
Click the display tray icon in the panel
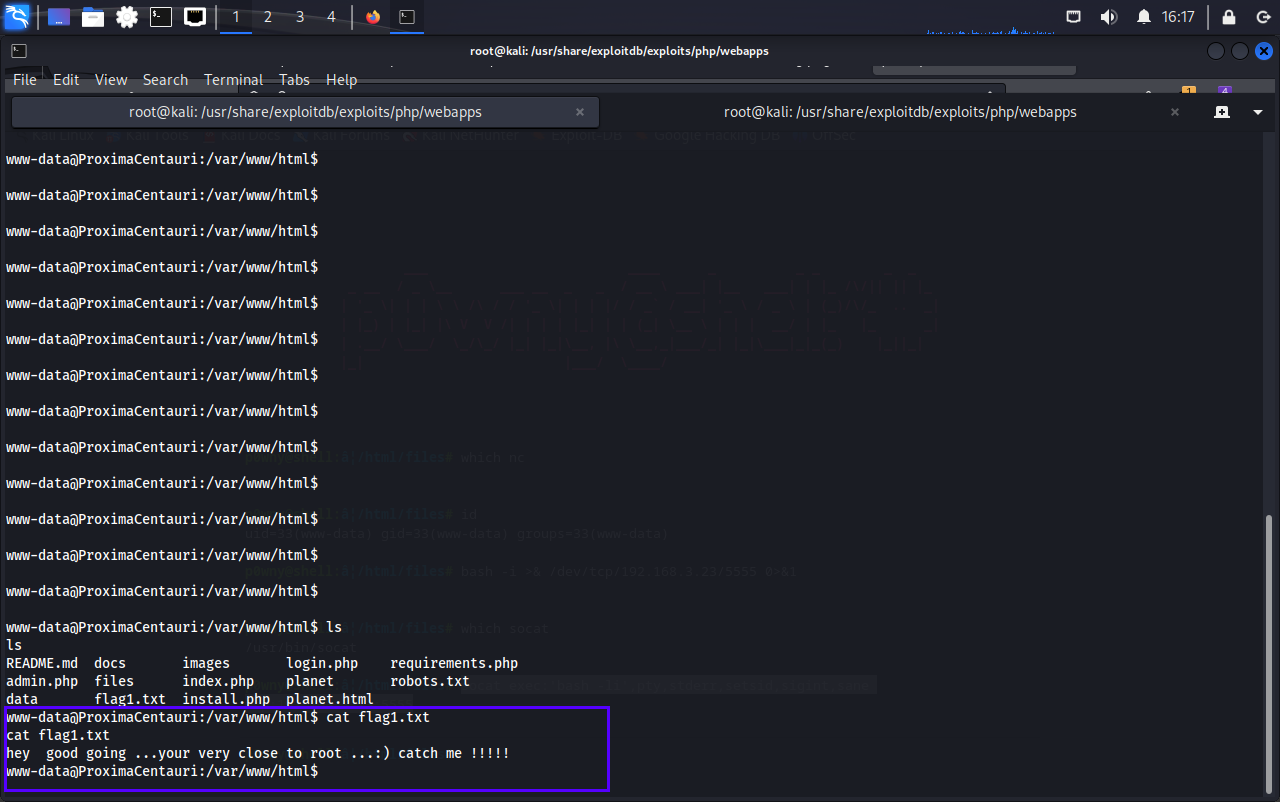coord(1074,17)
